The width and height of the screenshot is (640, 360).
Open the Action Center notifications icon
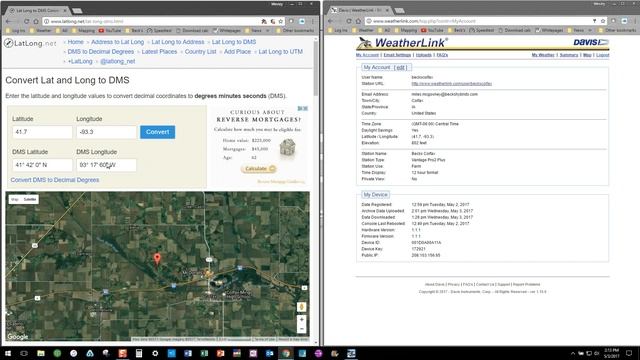tap(629, 353)
